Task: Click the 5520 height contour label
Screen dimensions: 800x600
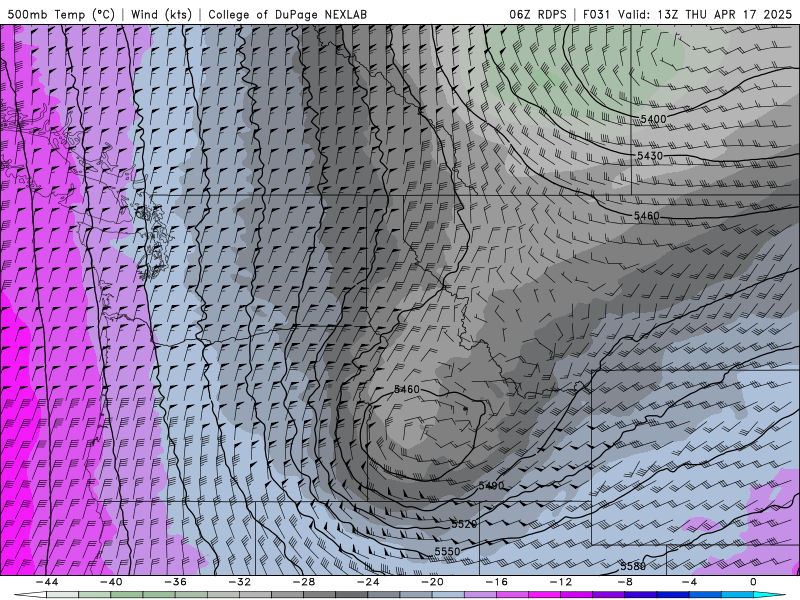Action: [464, 524]
